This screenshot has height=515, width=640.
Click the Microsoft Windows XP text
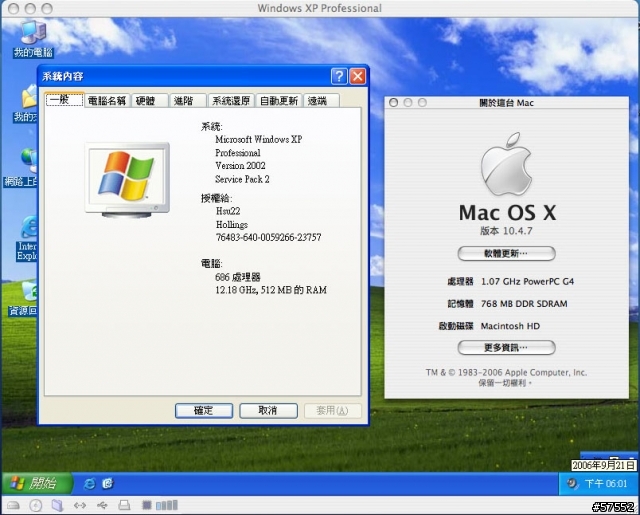(258, 140)
